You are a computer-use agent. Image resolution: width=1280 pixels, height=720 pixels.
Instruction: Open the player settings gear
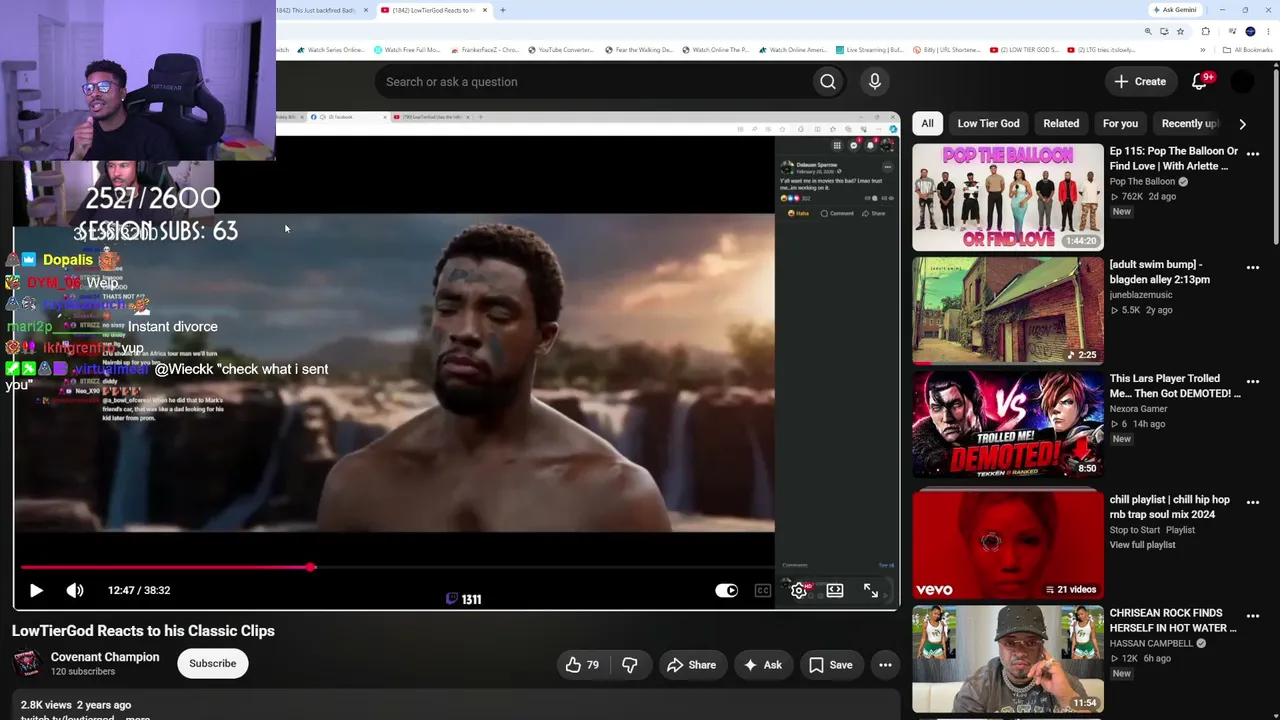799,590
